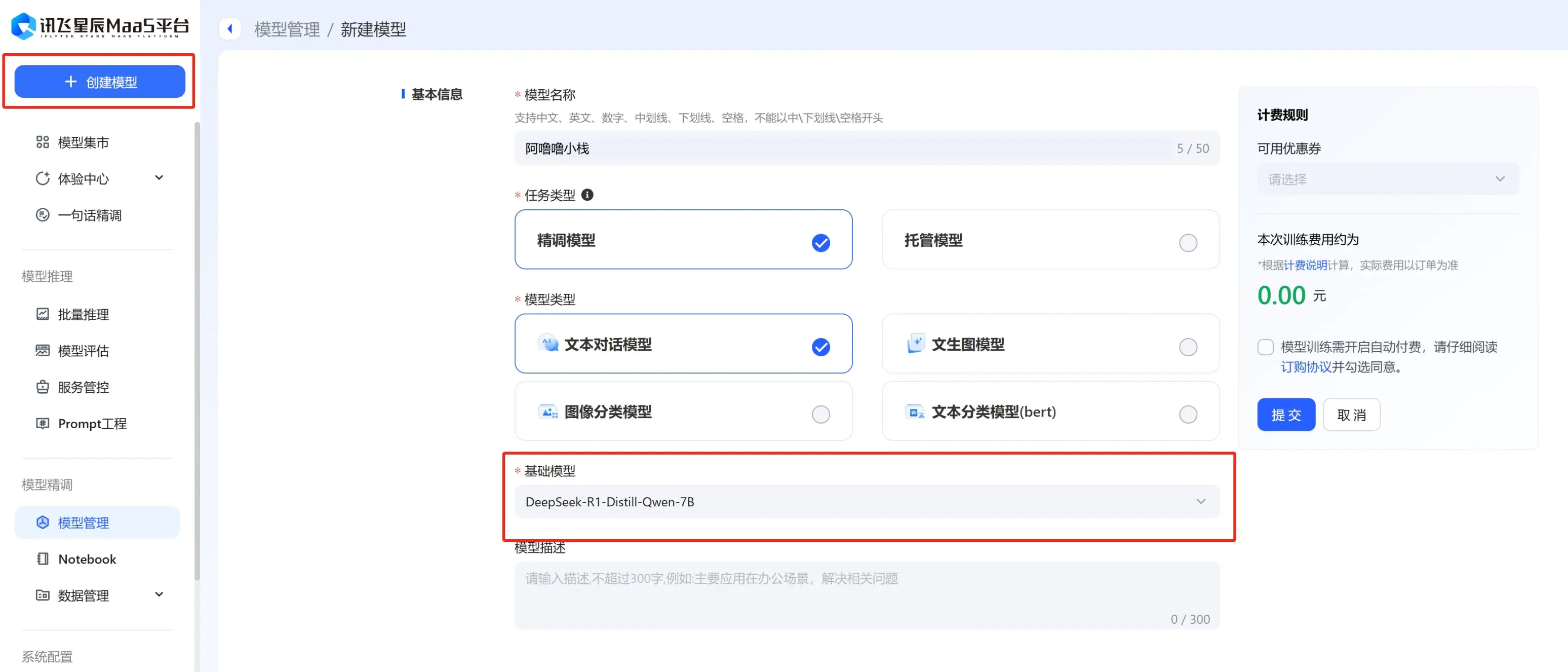Screen dimensions: 1568x672
Task: Expand the 数据管理 sidebar menu item
Action: [x=159, y=594]
